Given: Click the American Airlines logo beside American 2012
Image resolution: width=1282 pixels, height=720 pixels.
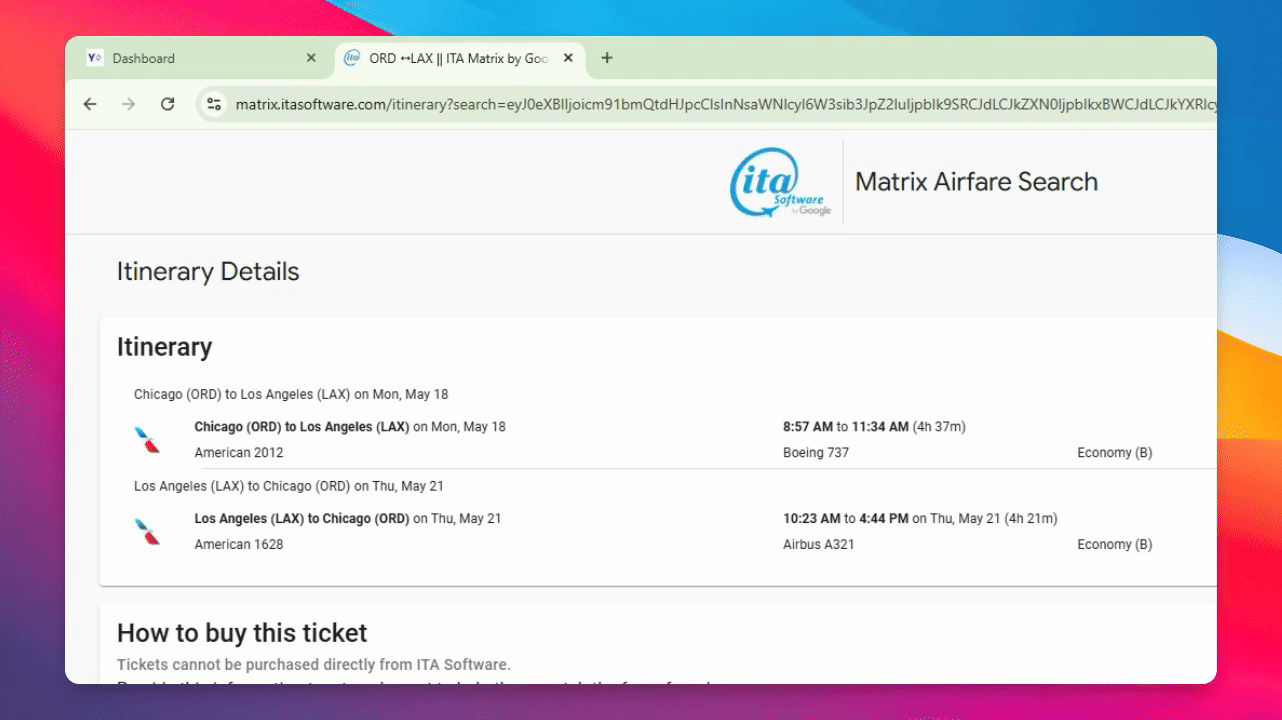Looking at the screenshot, I should [x=147, y=440].
